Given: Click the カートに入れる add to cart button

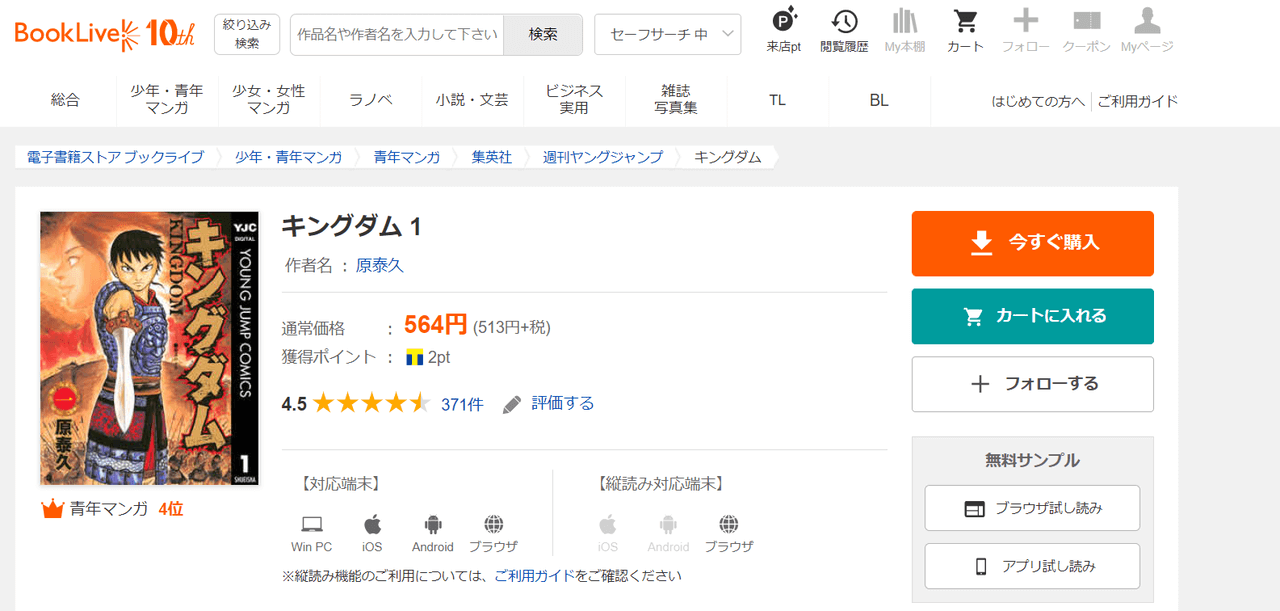Looking at the screenshot, I should (1032, 316).
